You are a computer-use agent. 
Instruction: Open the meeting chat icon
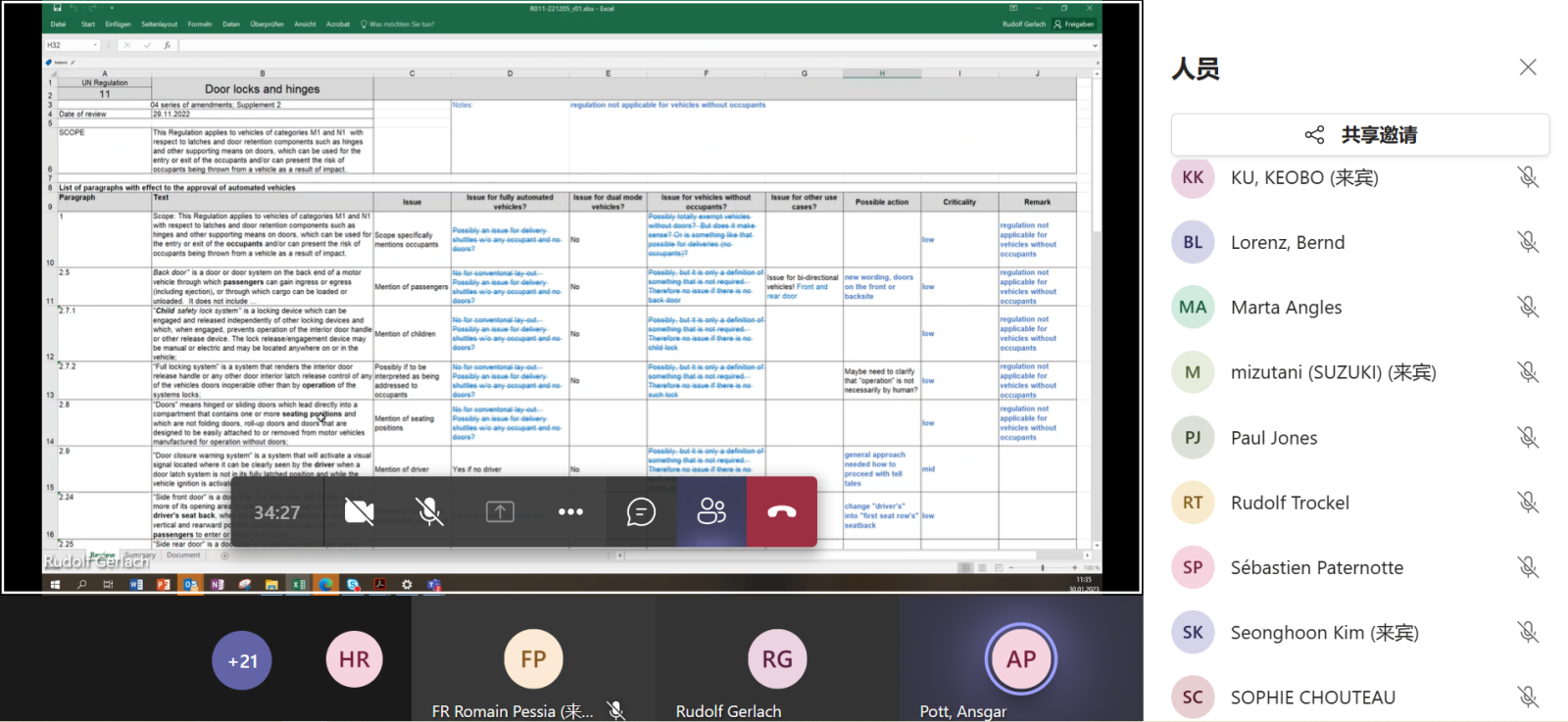[x=641, y=511]
